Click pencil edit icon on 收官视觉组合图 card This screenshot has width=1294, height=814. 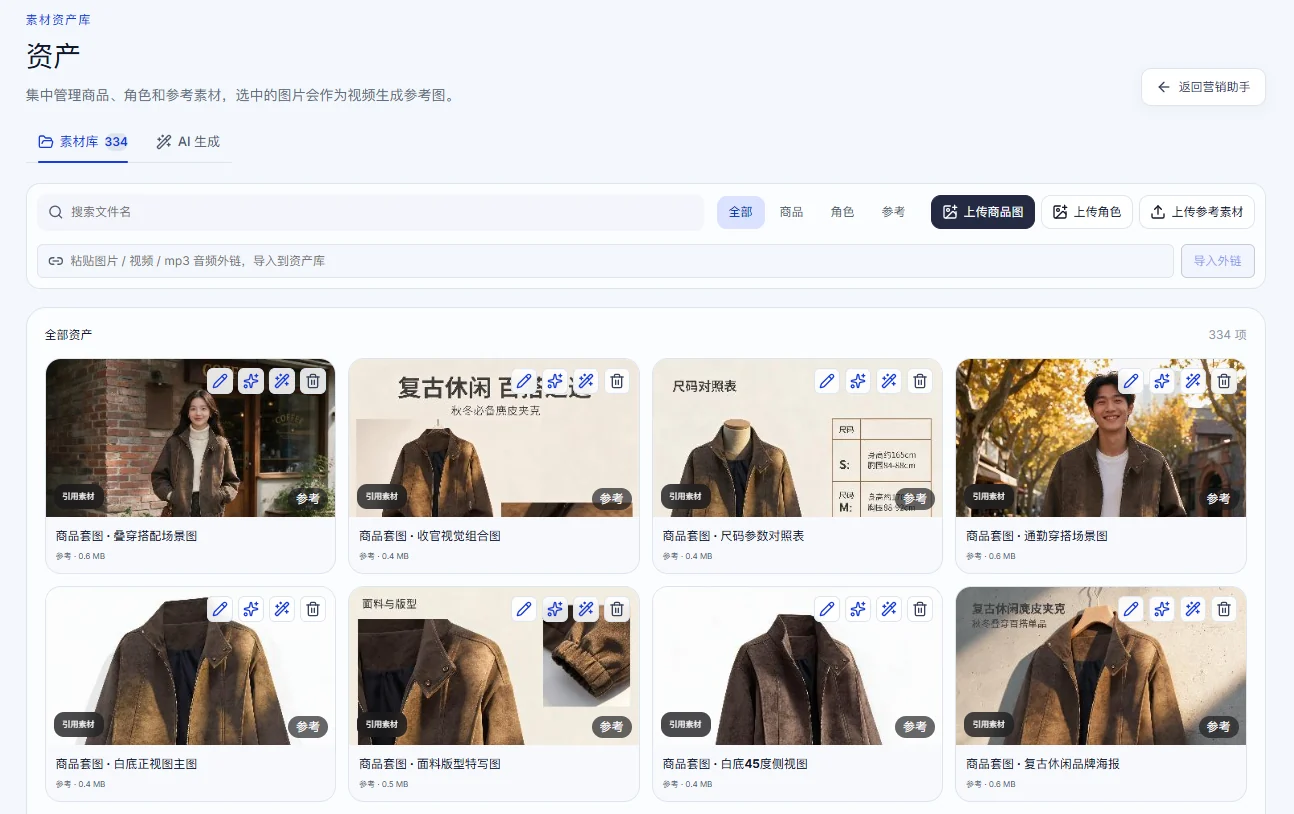(524, 381)
